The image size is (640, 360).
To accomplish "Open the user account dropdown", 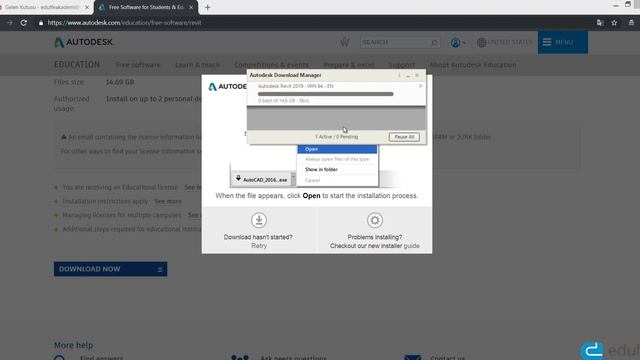I will 458,42.
